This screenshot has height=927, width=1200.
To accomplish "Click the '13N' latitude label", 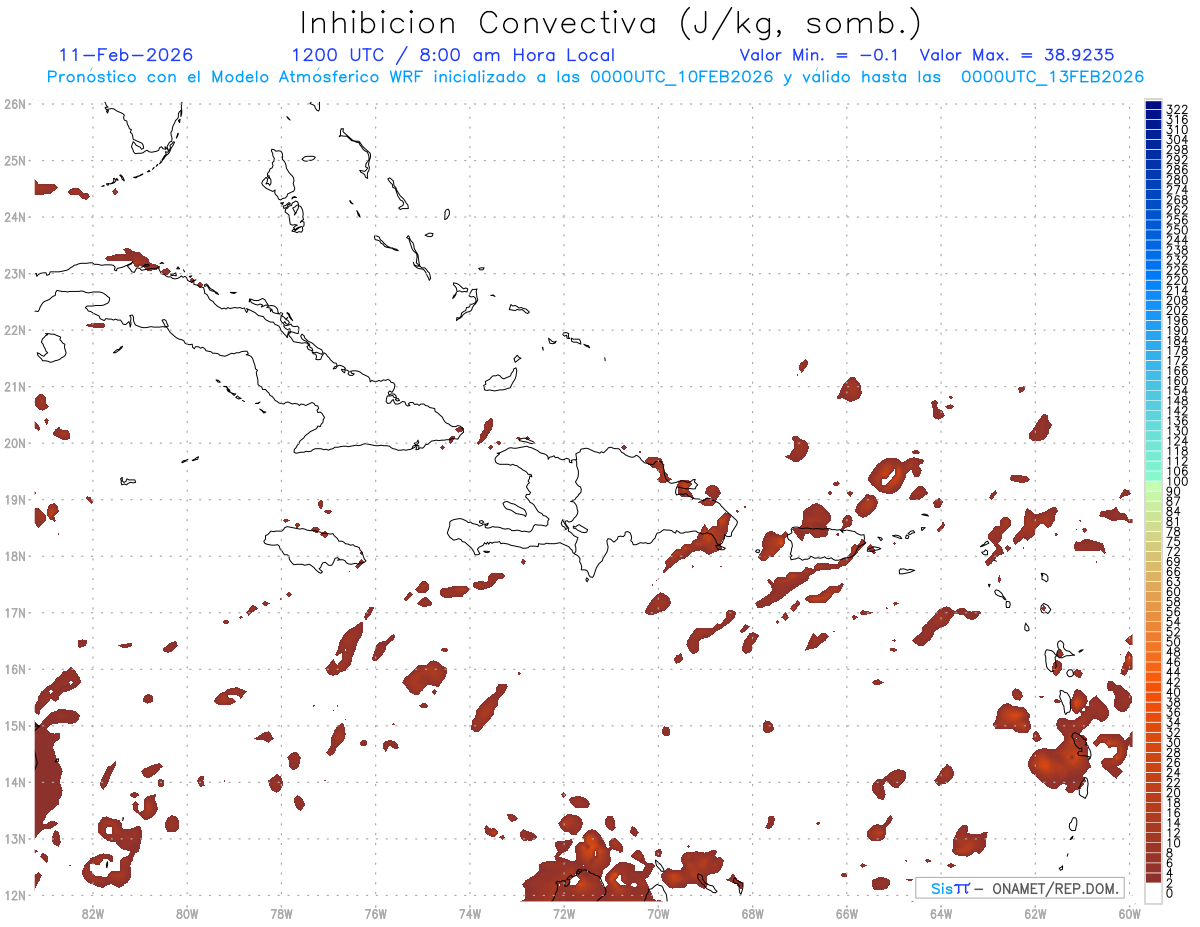I will click(14, 838).
